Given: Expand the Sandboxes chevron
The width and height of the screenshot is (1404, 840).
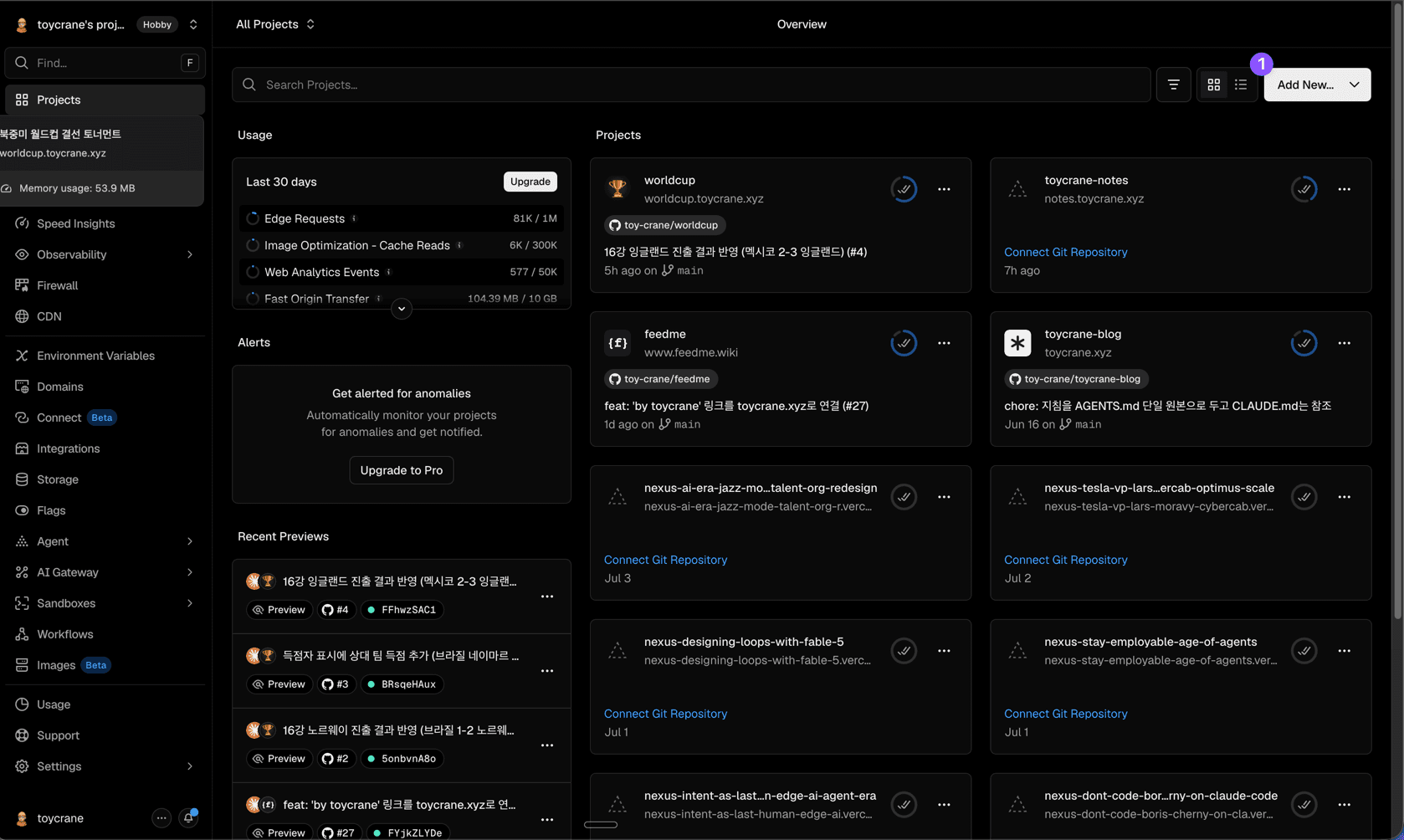Looking at the screenshot, I should point(190,603).
